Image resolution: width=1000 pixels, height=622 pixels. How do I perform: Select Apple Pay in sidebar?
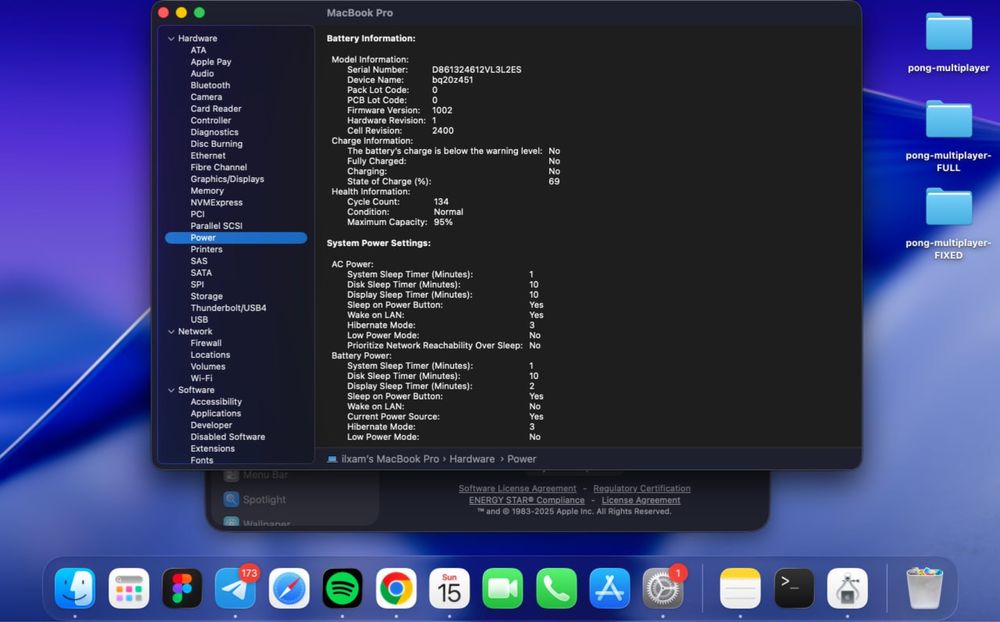point(210,62)
